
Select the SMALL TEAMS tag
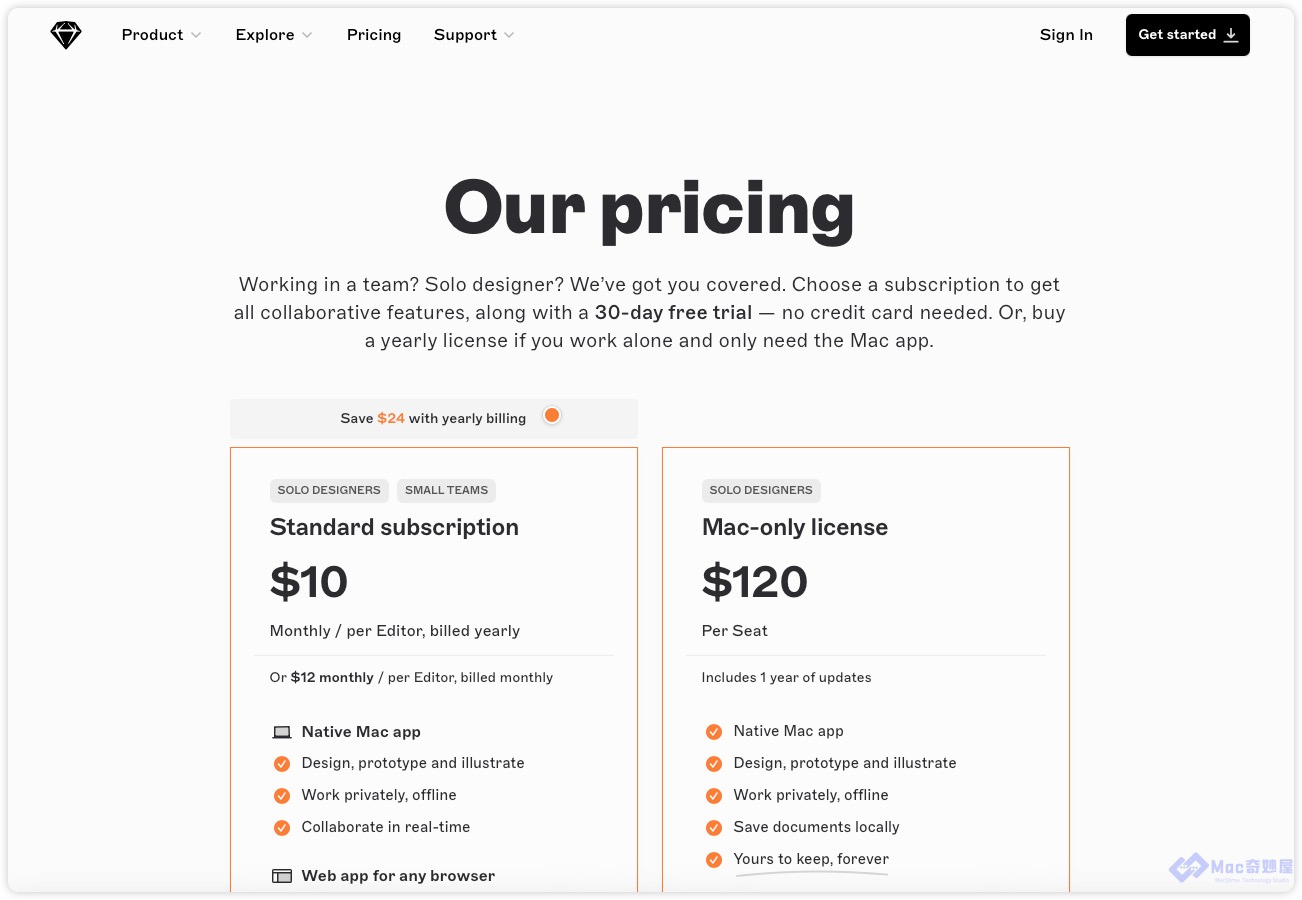[446, 490]
